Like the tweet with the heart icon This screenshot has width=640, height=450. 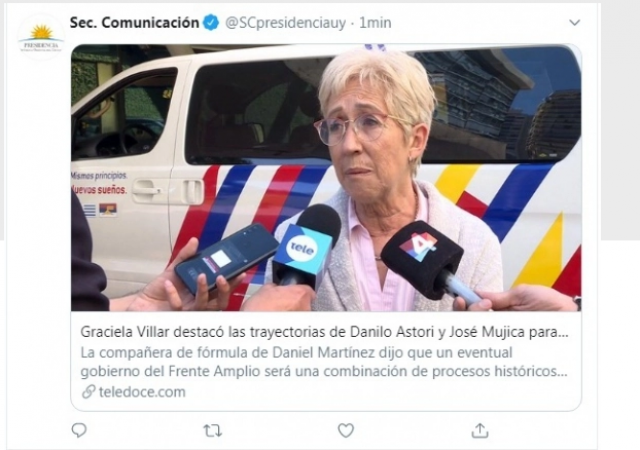[x=346, y=430]
